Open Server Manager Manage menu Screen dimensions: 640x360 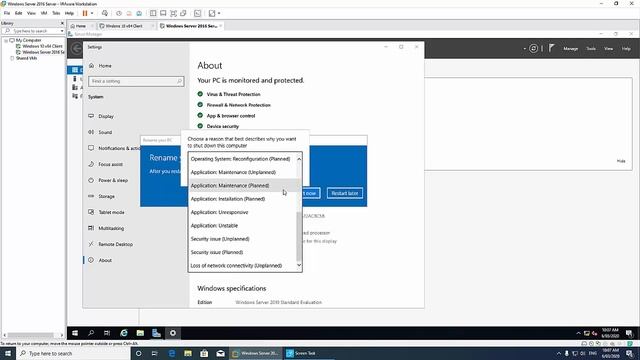point(571,49)
